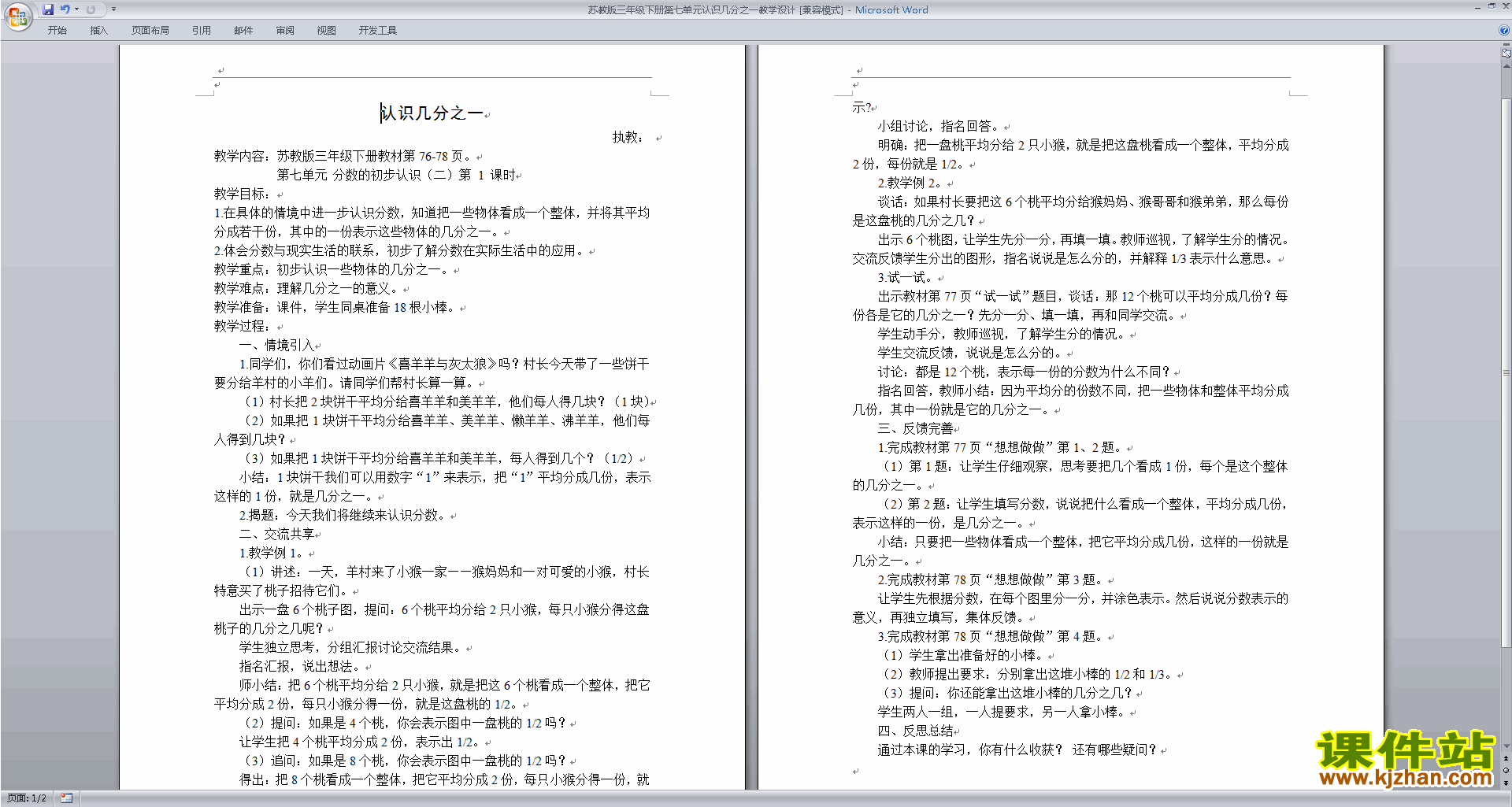Click the 页面: 1/2 status bar indicator
Viewport: 1512px width, 807px height.
pos(27,798)
